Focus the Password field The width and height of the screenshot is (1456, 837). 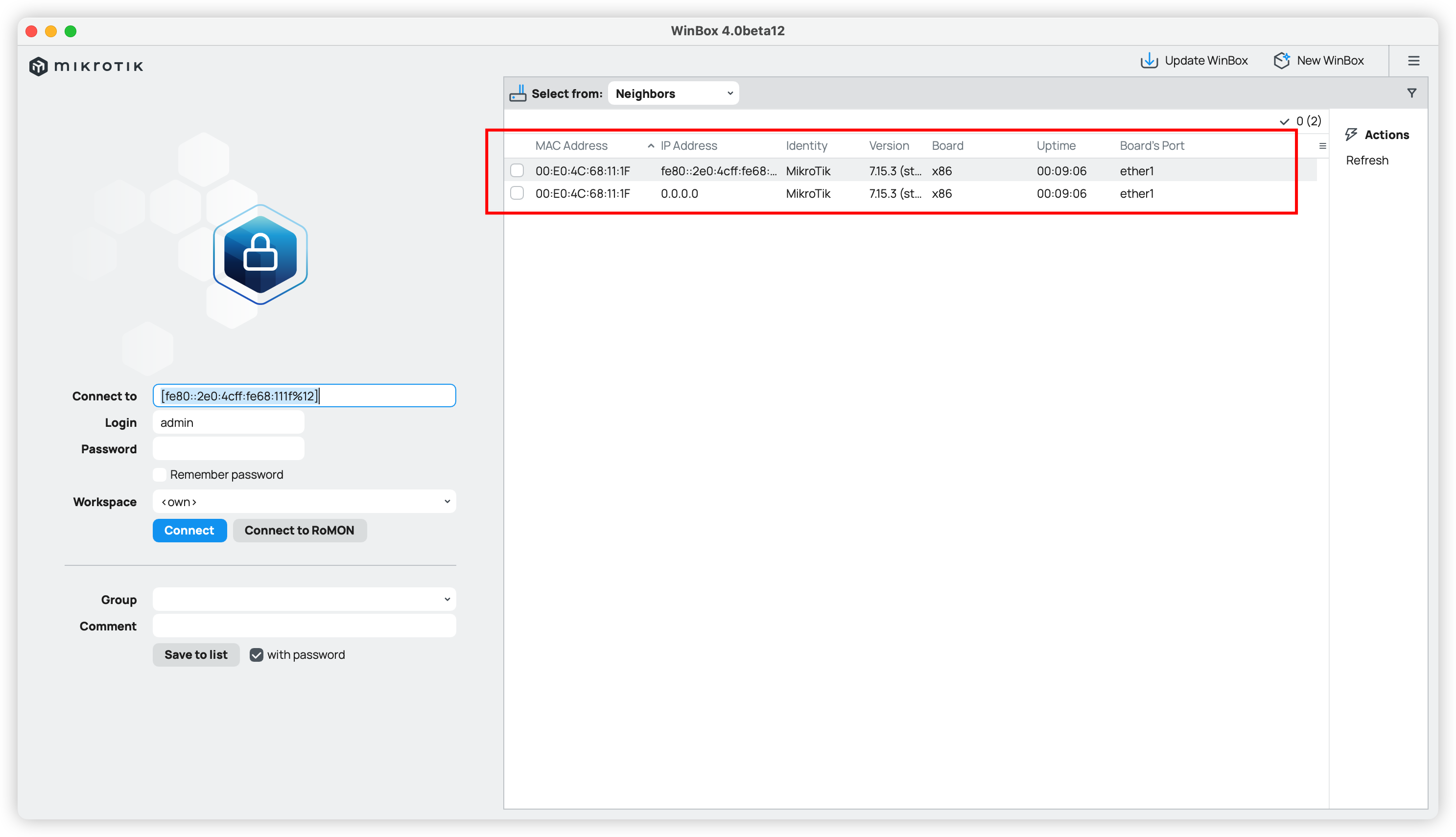[228, 448]
